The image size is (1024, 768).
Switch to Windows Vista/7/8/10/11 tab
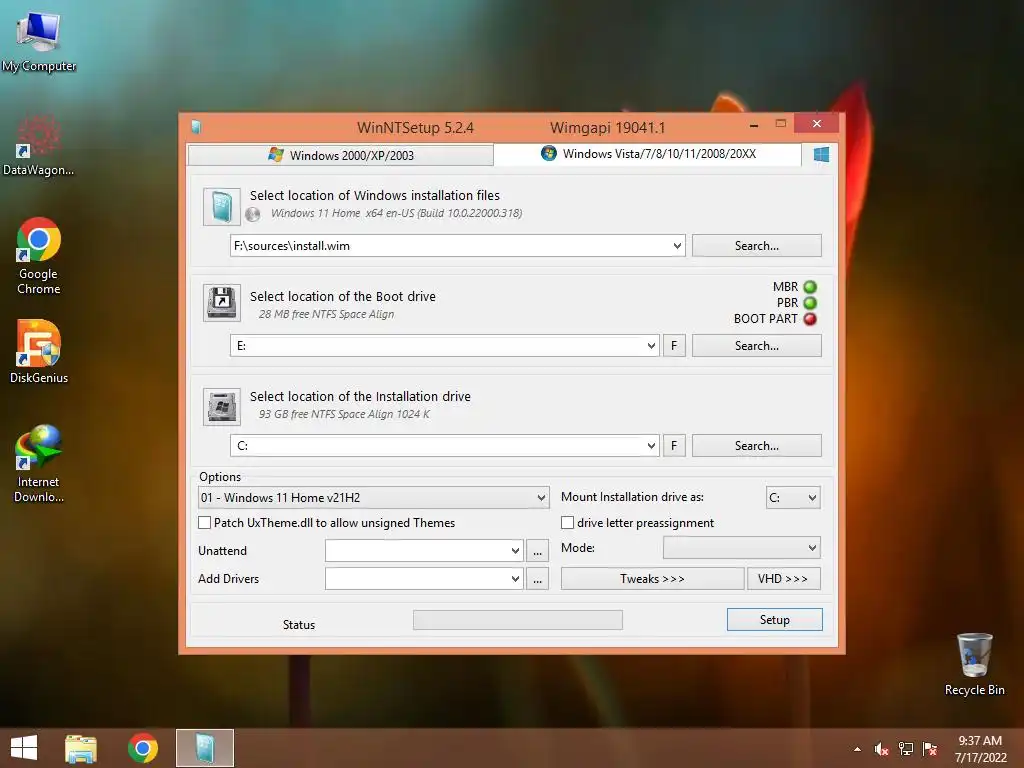[647, 154]
